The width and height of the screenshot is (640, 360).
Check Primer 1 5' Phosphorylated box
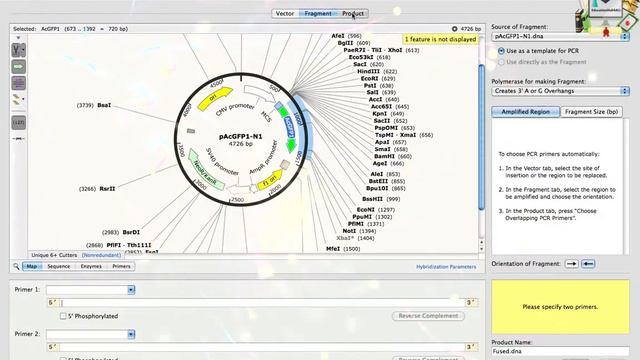(x=63, y=316)
